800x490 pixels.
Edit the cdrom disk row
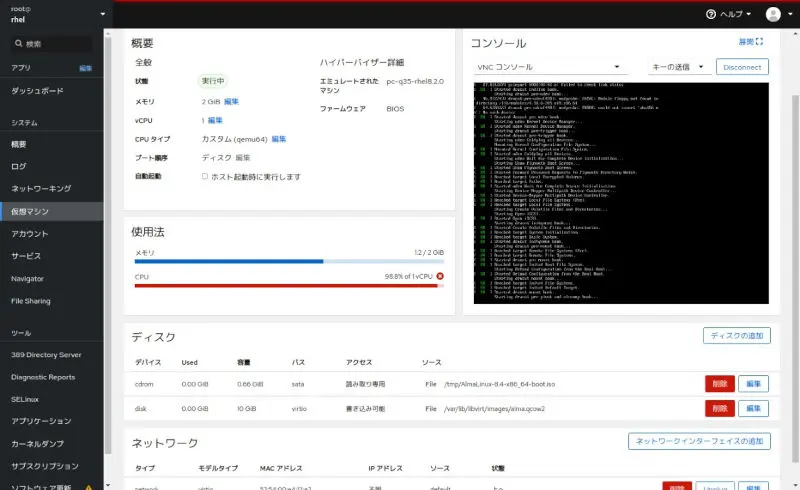point(753,384)
